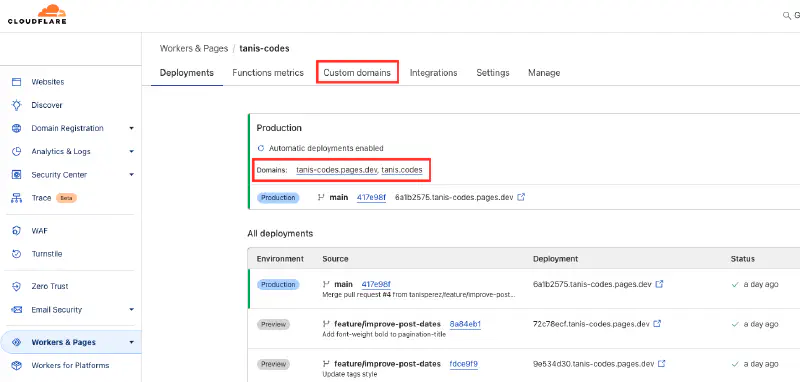Click the Analytics & Logs chart icon

pos(16,151)
